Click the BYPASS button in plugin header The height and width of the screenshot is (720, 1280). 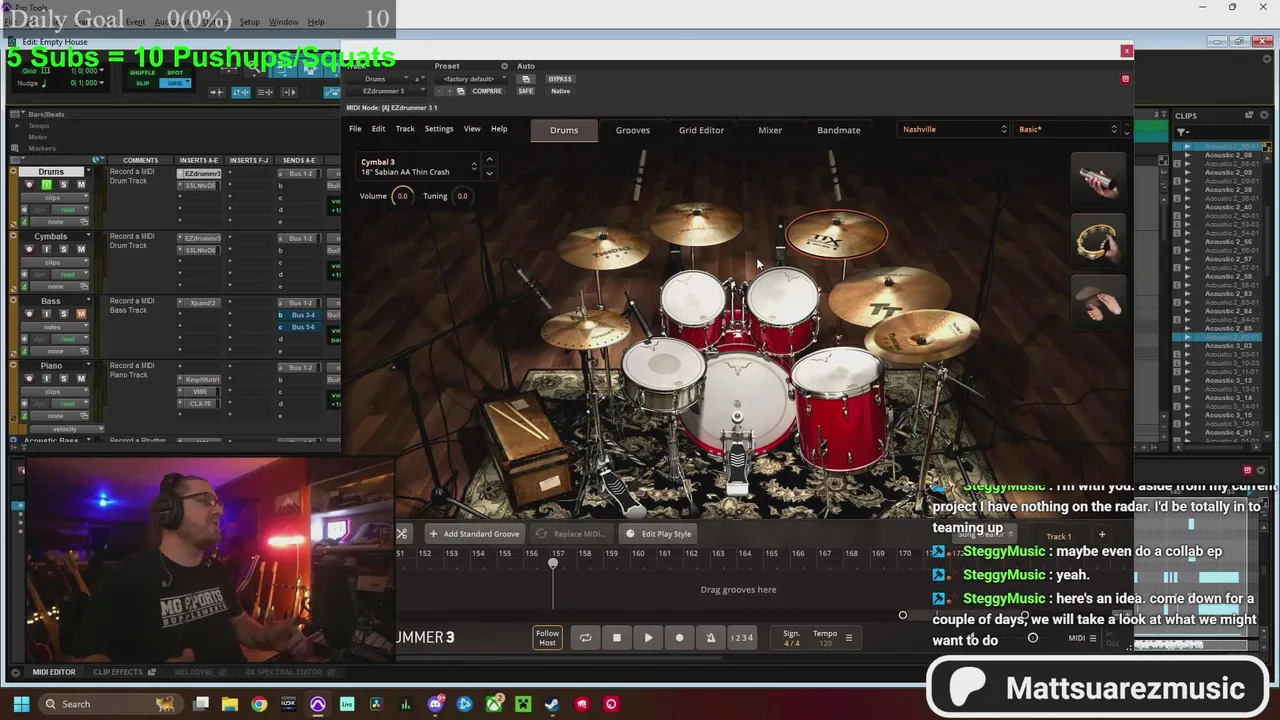tap(560, 79)
